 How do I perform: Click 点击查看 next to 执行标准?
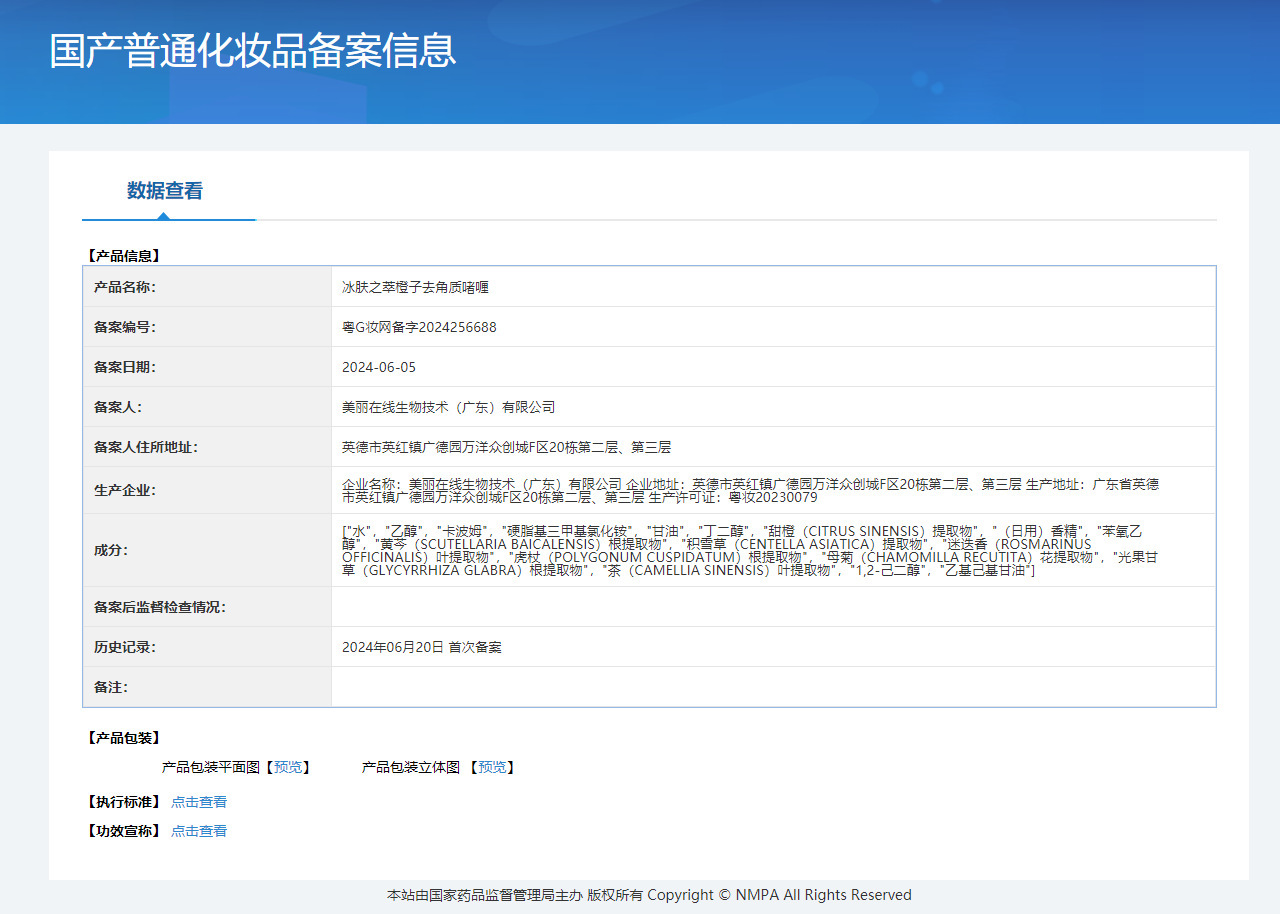pos(199,802)
